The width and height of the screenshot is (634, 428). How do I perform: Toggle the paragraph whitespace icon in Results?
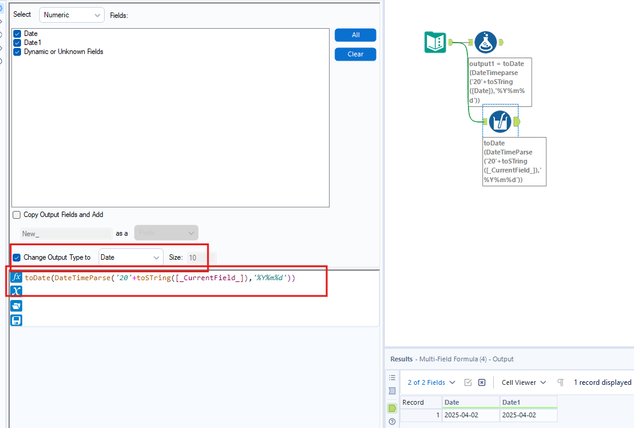[x=560, y=382]
